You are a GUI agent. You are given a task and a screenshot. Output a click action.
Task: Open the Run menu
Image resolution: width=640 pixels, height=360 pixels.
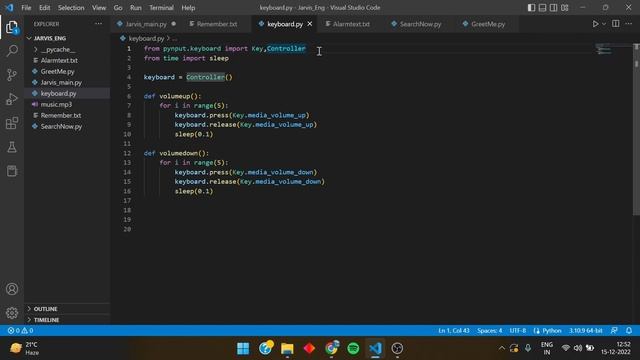click(x=136, y=8)
